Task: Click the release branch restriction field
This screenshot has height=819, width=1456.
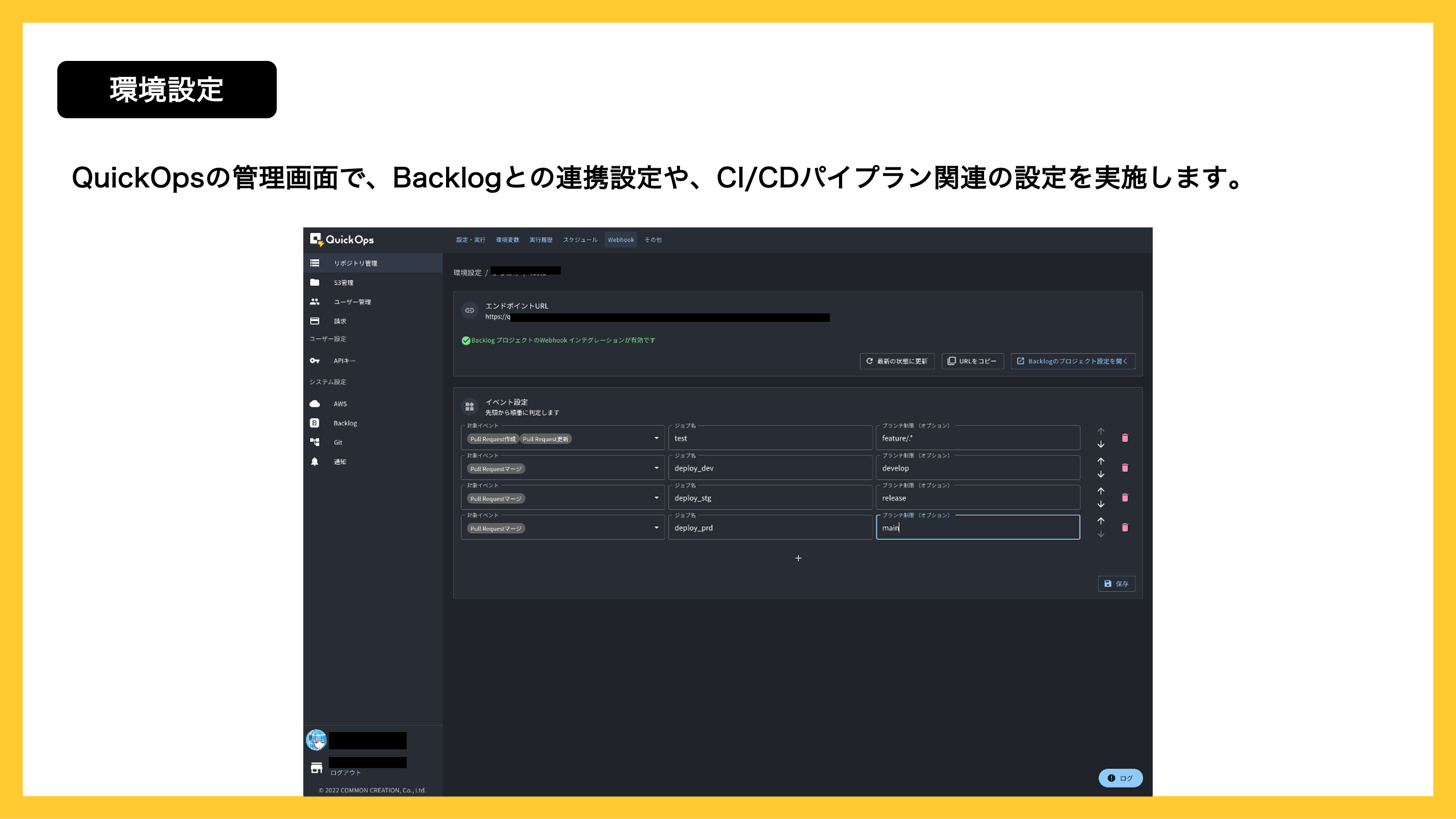Action: click(x=977, y=498)
